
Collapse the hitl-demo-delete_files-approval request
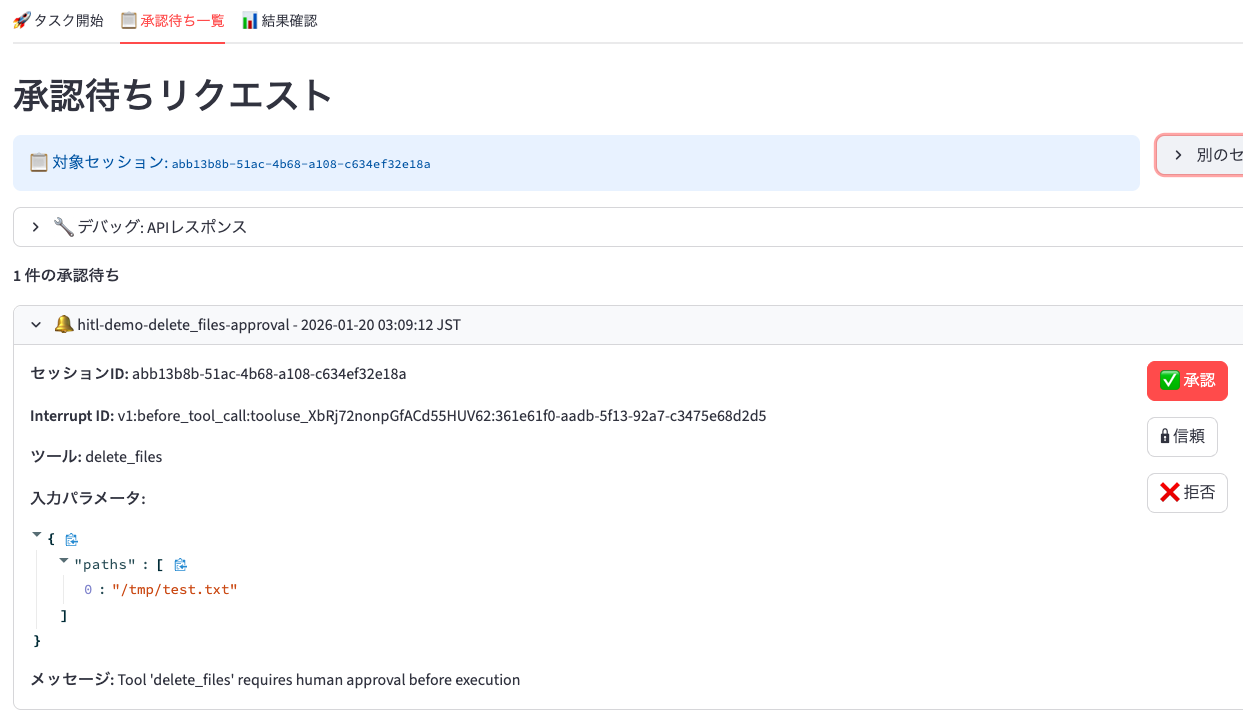(x=628, y=325)
